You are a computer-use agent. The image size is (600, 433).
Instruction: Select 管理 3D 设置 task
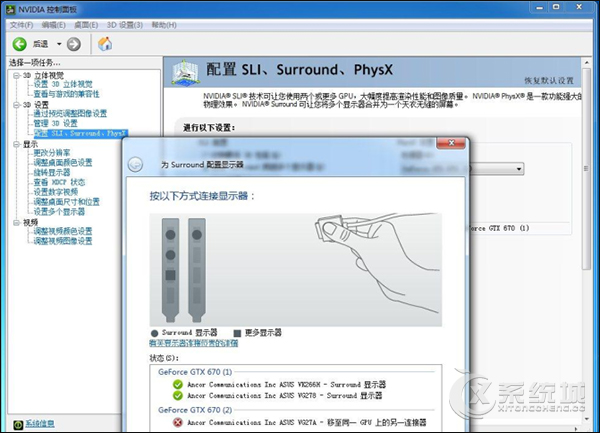click(x=55, y=123)
